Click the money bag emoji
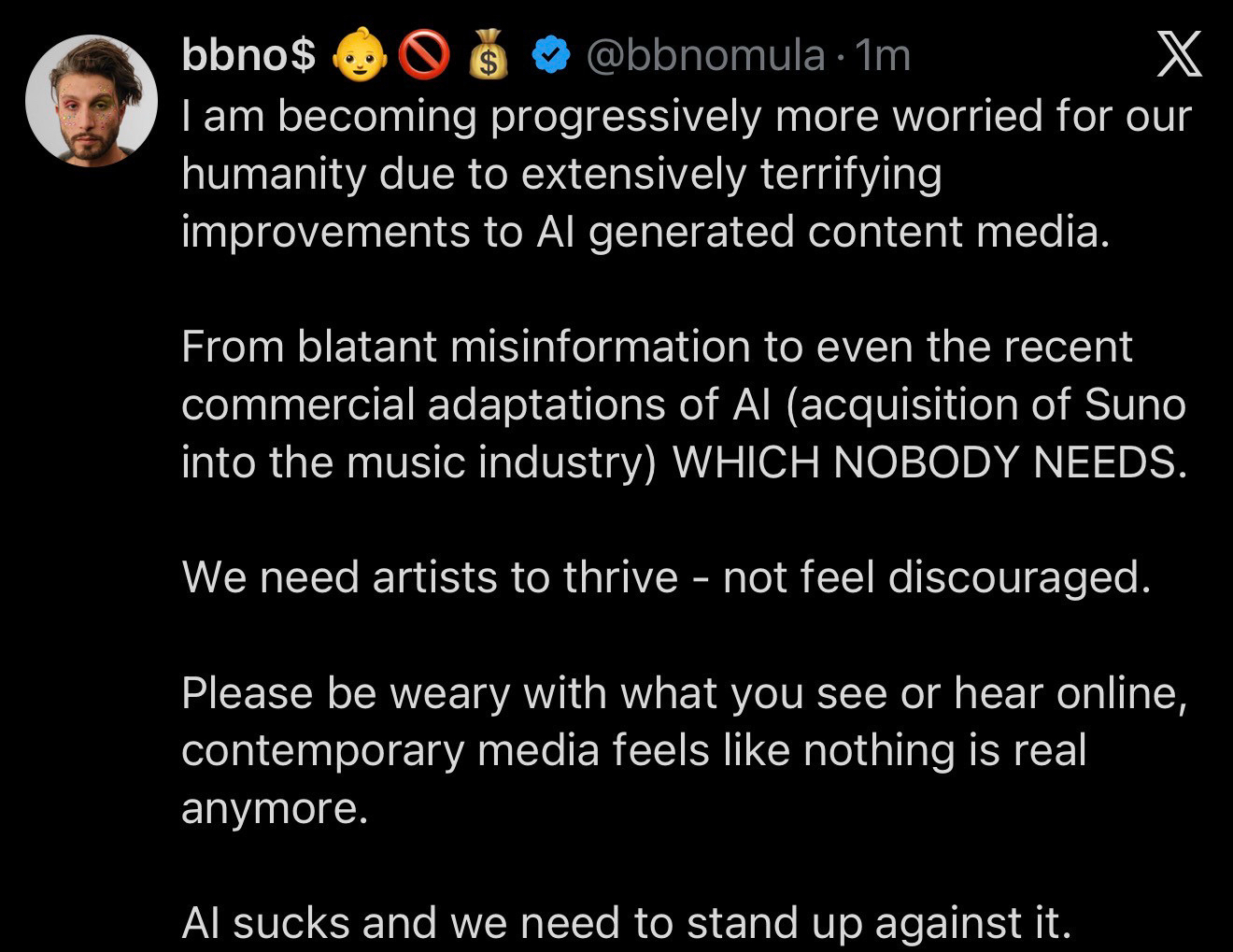 (x=487, y=58)
